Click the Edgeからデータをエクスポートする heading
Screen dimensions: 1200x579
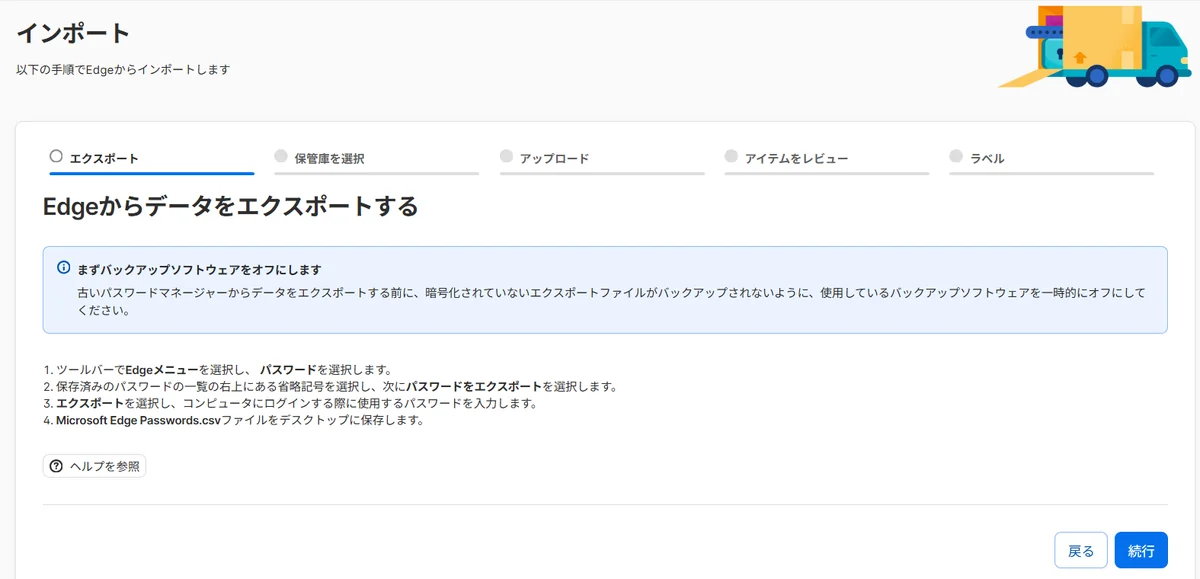230,207
